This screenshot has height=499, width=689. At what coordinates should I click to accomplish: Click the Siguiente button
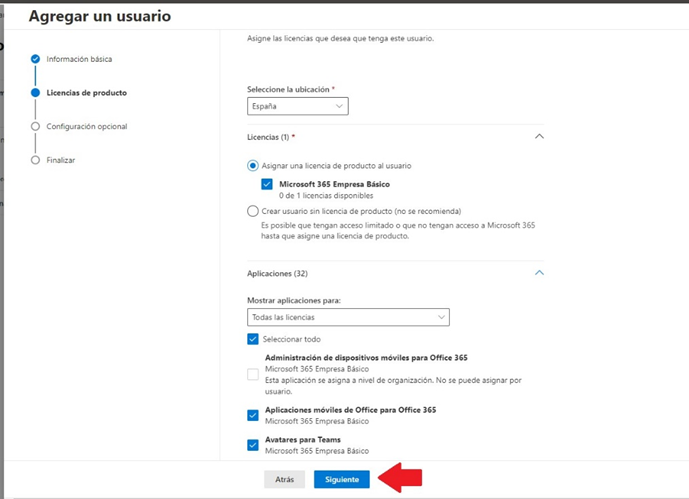(341, 479)
